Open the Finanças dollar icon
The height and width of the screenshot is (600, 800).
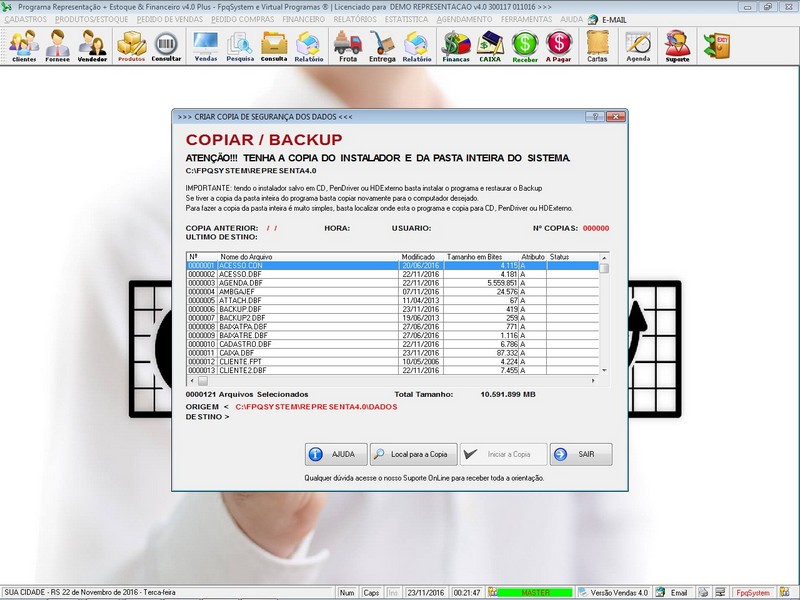coord(456,46)
